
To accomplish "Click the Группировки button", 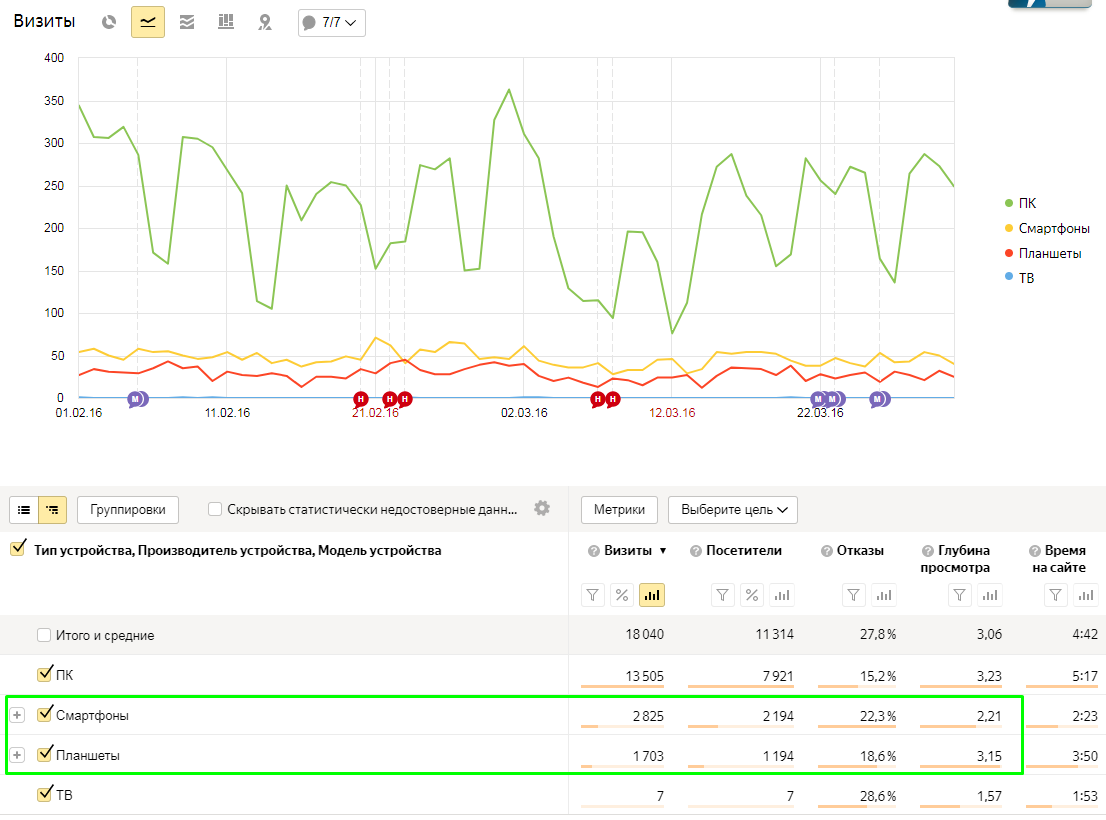I will (128, 509).
